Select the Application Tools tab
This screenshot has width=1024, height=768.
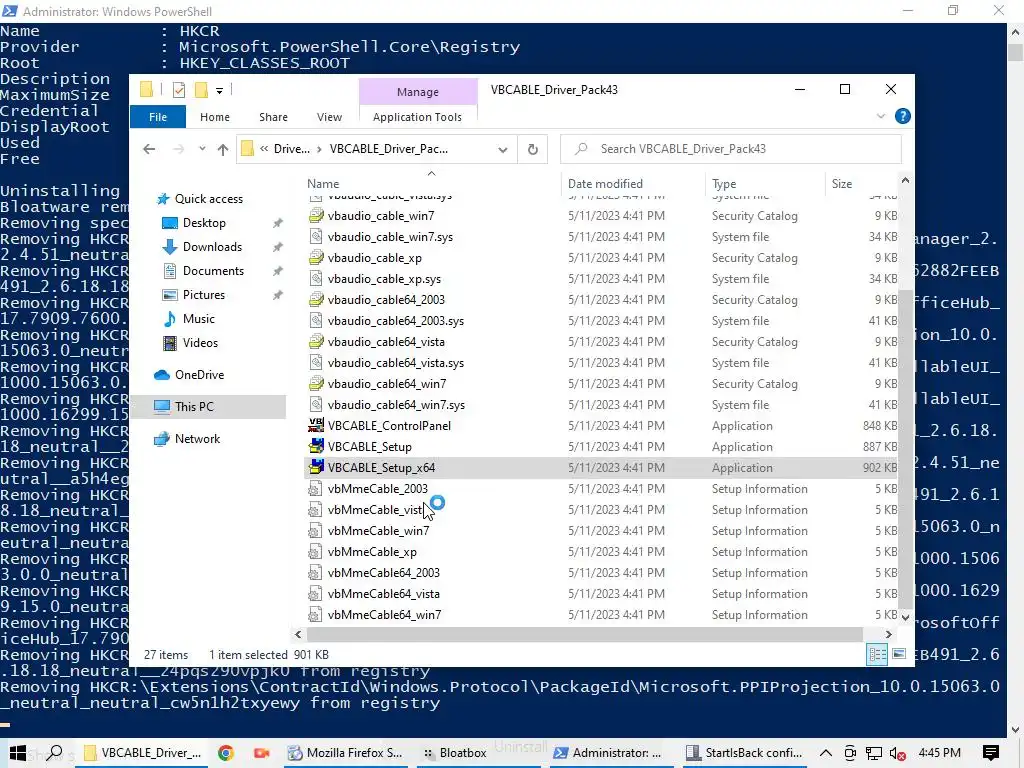click(x=417, y=117)
